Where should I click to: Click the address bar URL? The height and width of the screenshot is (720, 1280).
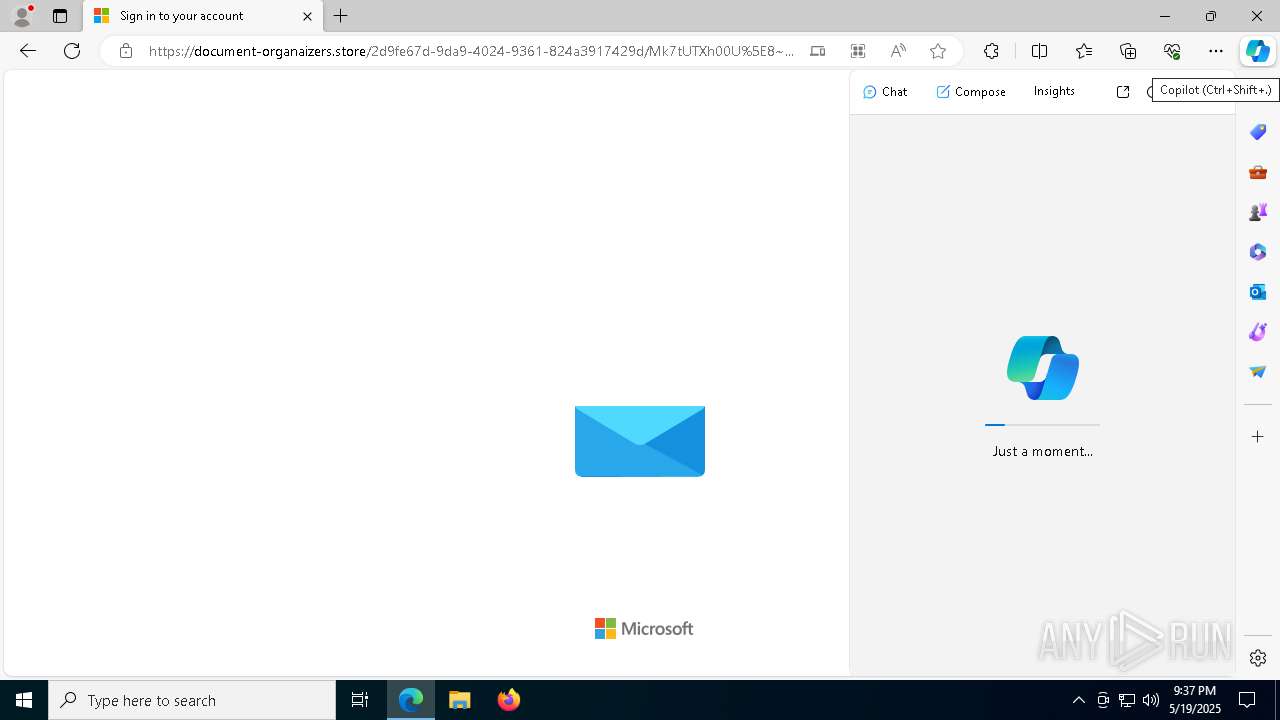pos(472,51)
